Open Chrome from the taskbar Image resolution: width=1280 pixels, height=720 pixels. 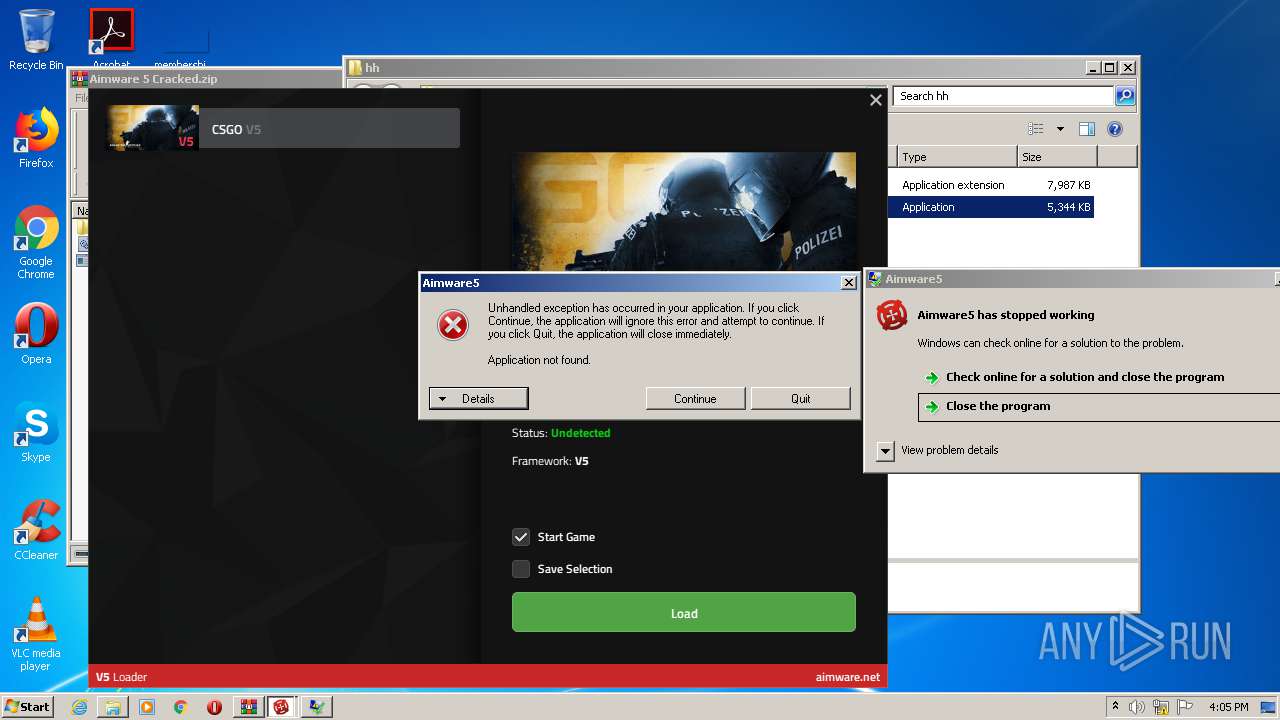pyautogui.click(x=181, y=707)
